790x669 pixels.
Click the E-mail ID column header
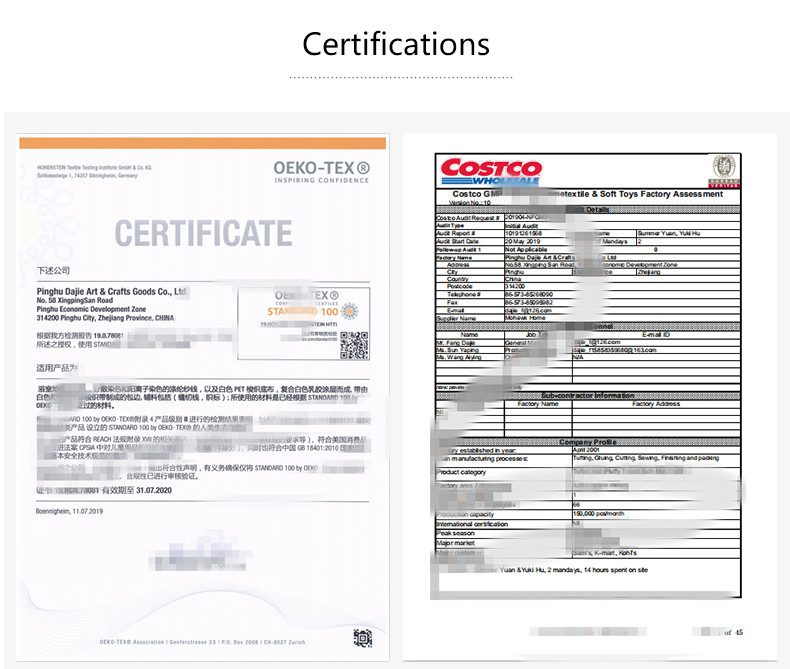(656, 334)
